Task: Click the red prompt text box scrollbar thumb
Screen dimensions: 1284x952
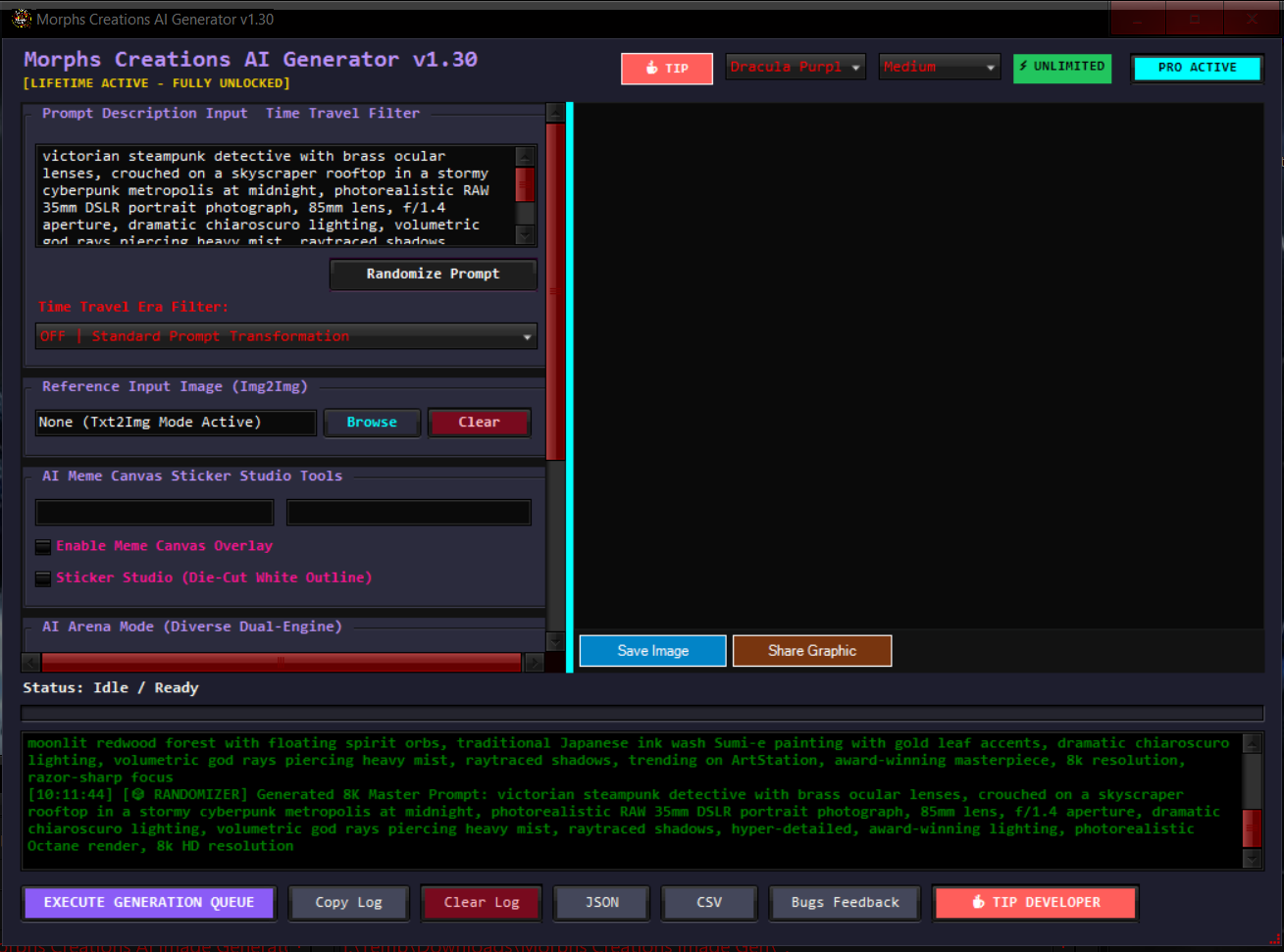Action: pyautogui.click(x=525, y=184)
